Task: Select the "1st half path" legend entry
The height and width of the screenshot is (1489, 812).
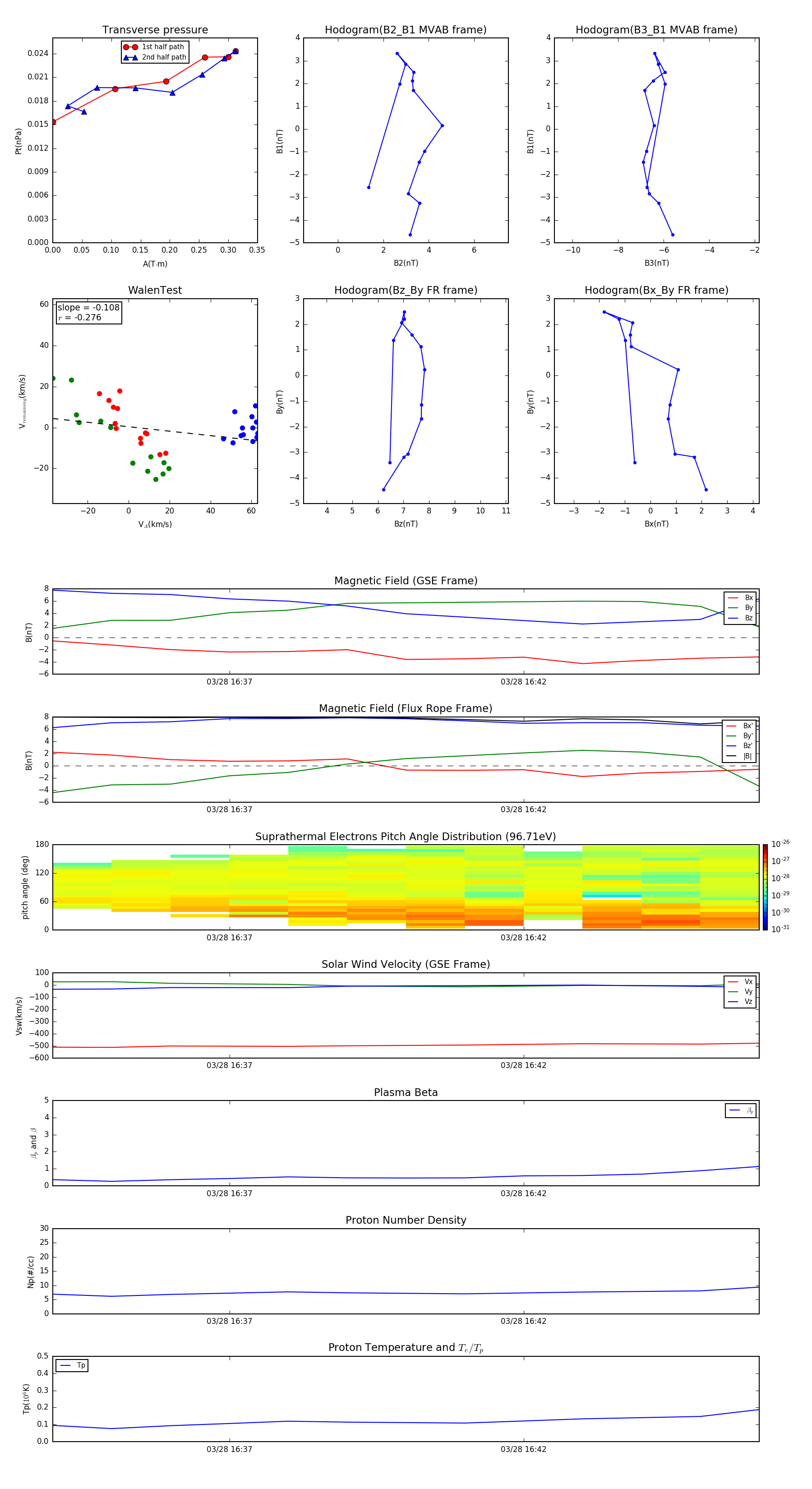Action: click(154, 47)
